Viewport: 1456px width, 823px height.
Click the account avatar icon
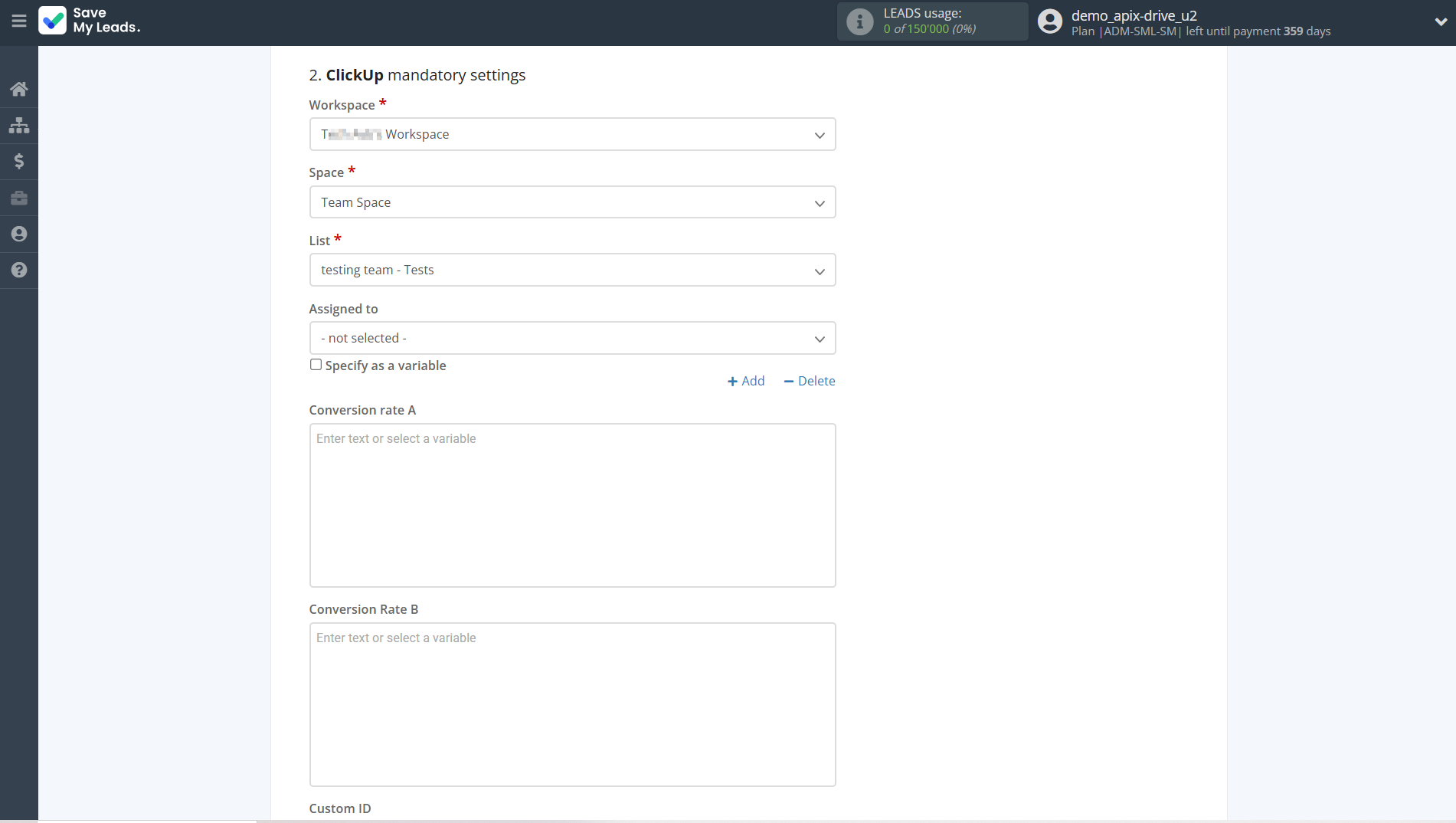click(x=1049, y=21)
